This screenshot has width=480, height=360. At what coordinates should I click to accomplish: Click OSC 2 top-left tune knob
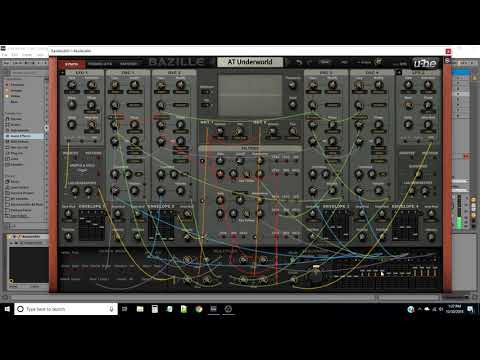(x=161, y=85)
